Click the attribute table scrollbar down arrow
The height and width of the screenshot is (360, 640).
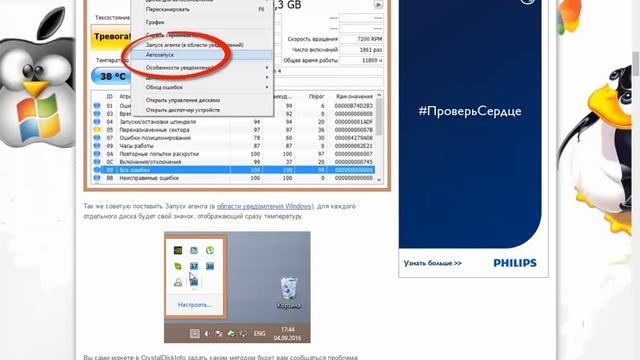(379, 180)
